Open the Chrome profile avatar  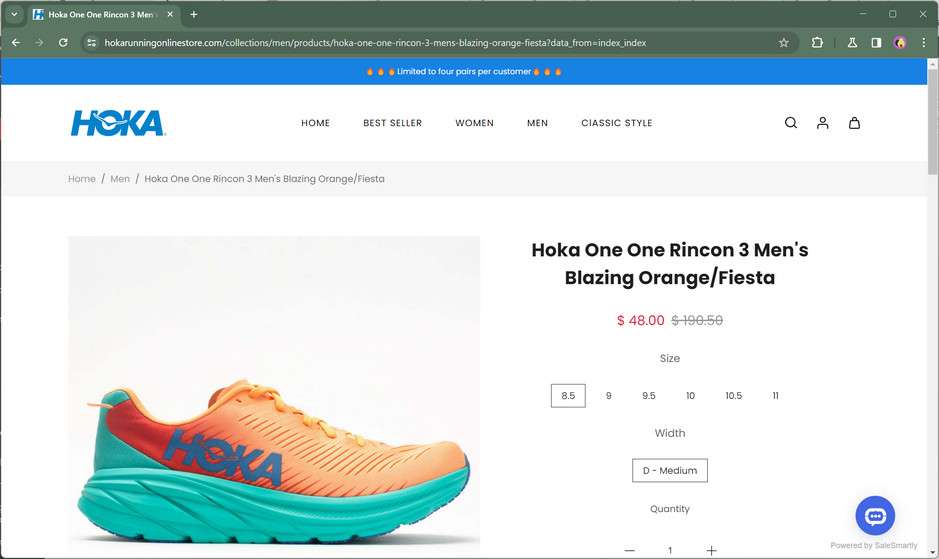(899, 43)
